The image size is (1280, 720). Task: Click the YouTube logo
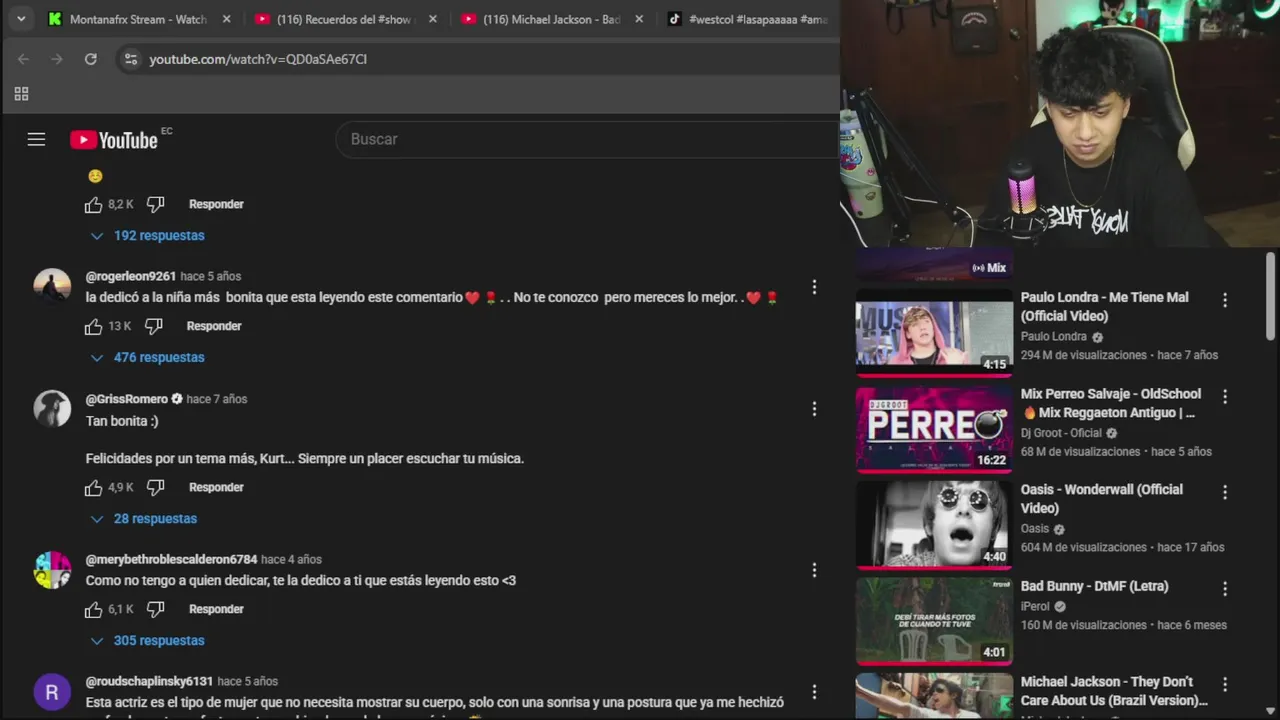pos(114,140)
